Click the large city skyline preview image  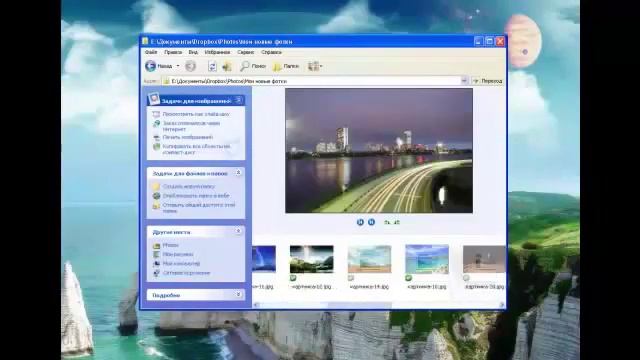pyautogui.click(x=379, y=151)
